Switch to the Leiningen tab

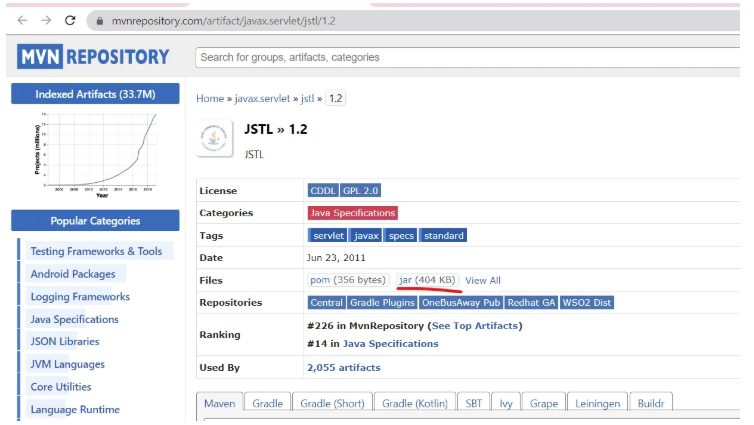(598, 403)
